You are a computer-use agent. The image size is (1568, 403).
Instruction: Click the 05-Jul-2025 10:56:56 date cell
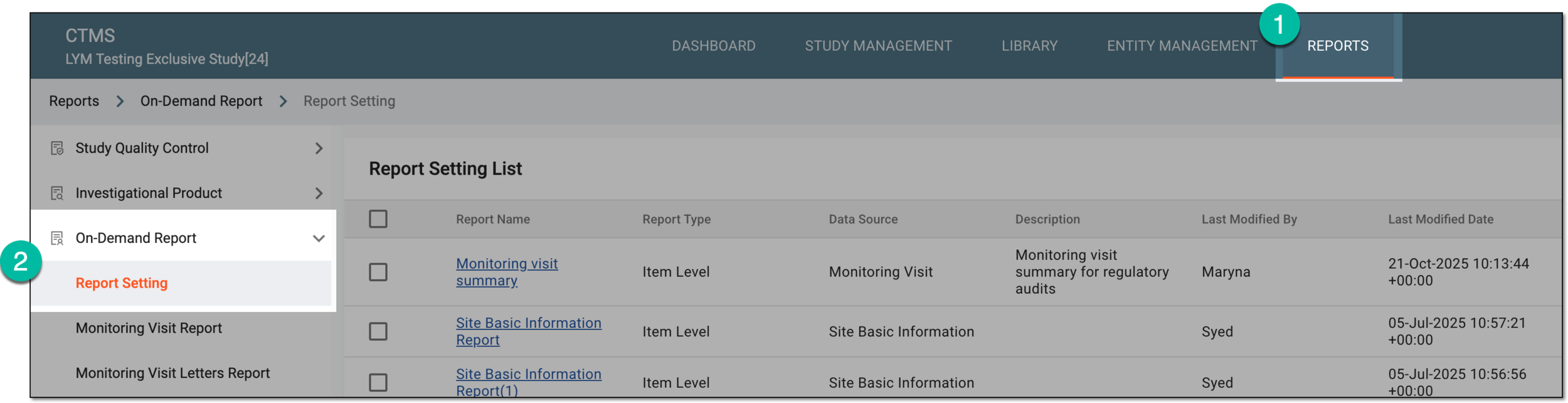pos(1456,382)
